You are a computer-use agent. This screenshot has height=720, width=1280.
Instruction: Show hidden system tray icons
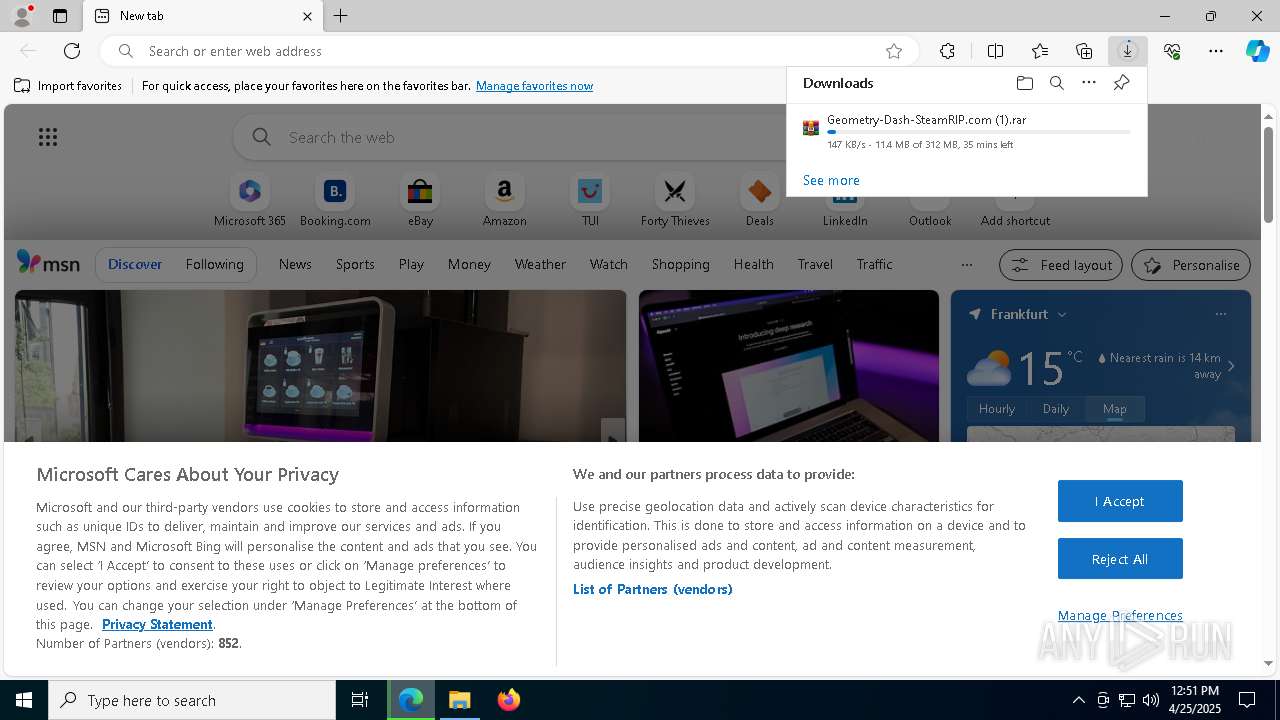click(x=1078, y=700)
